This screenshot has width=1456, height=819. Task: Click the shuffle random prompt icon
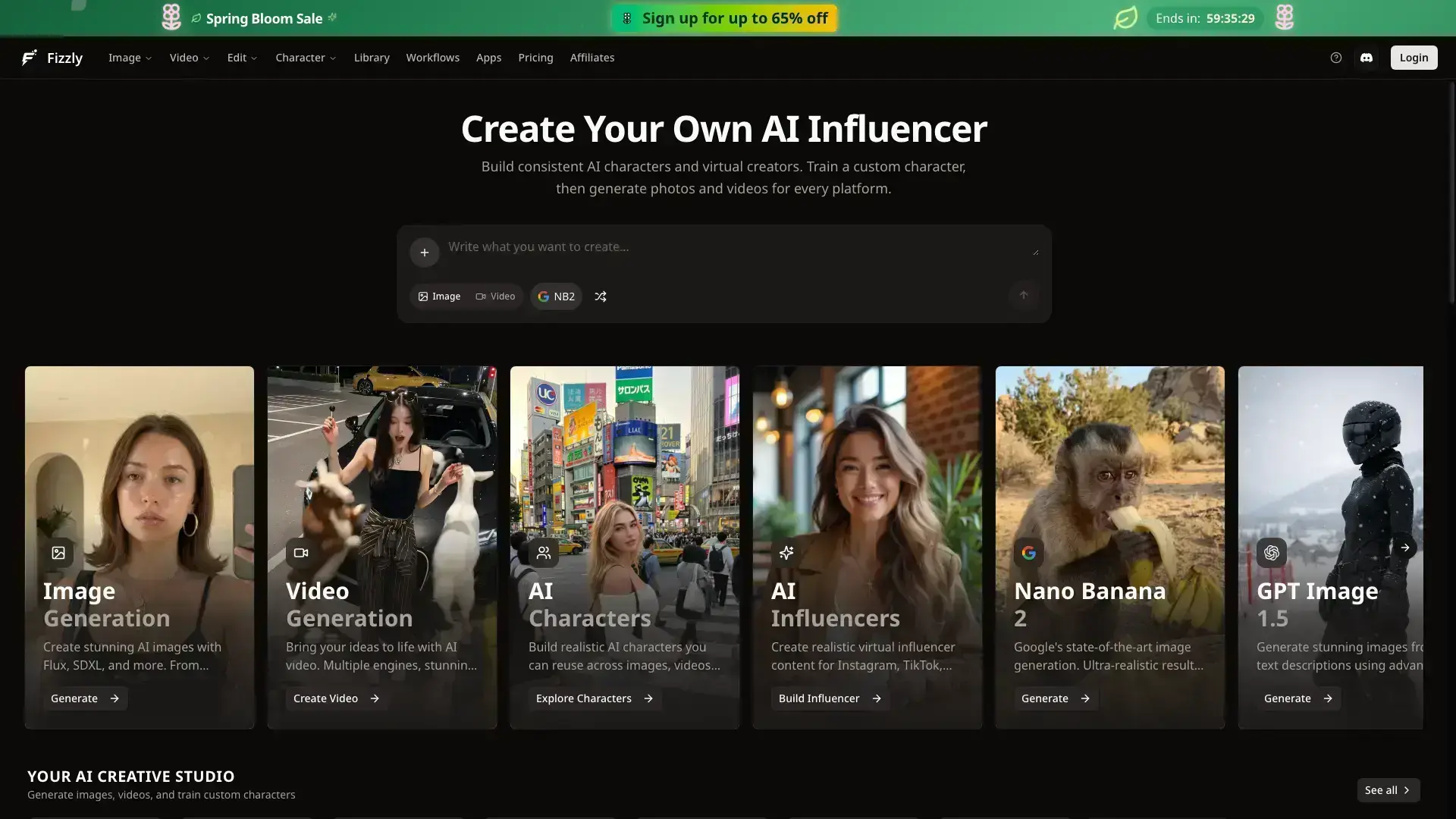point(601,297)
